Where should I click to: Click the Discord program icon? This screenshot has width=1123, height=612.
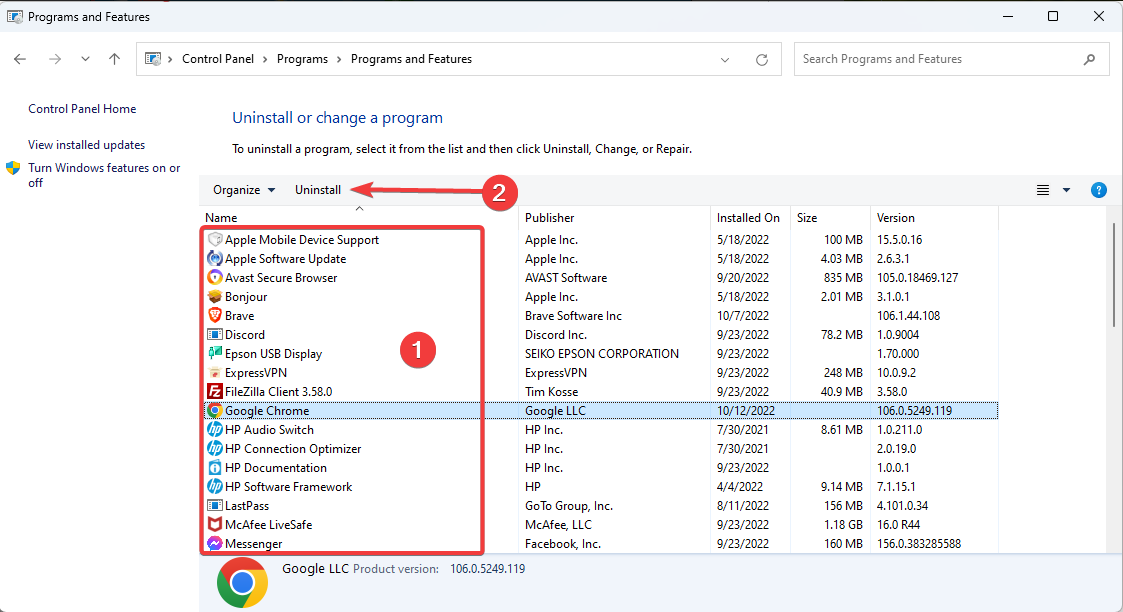point(215,334)
